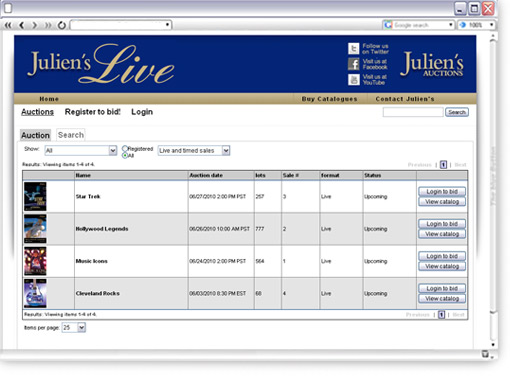Sort by Status column header
This screenshot has height=376, width=510.
[x=373, y=175]
